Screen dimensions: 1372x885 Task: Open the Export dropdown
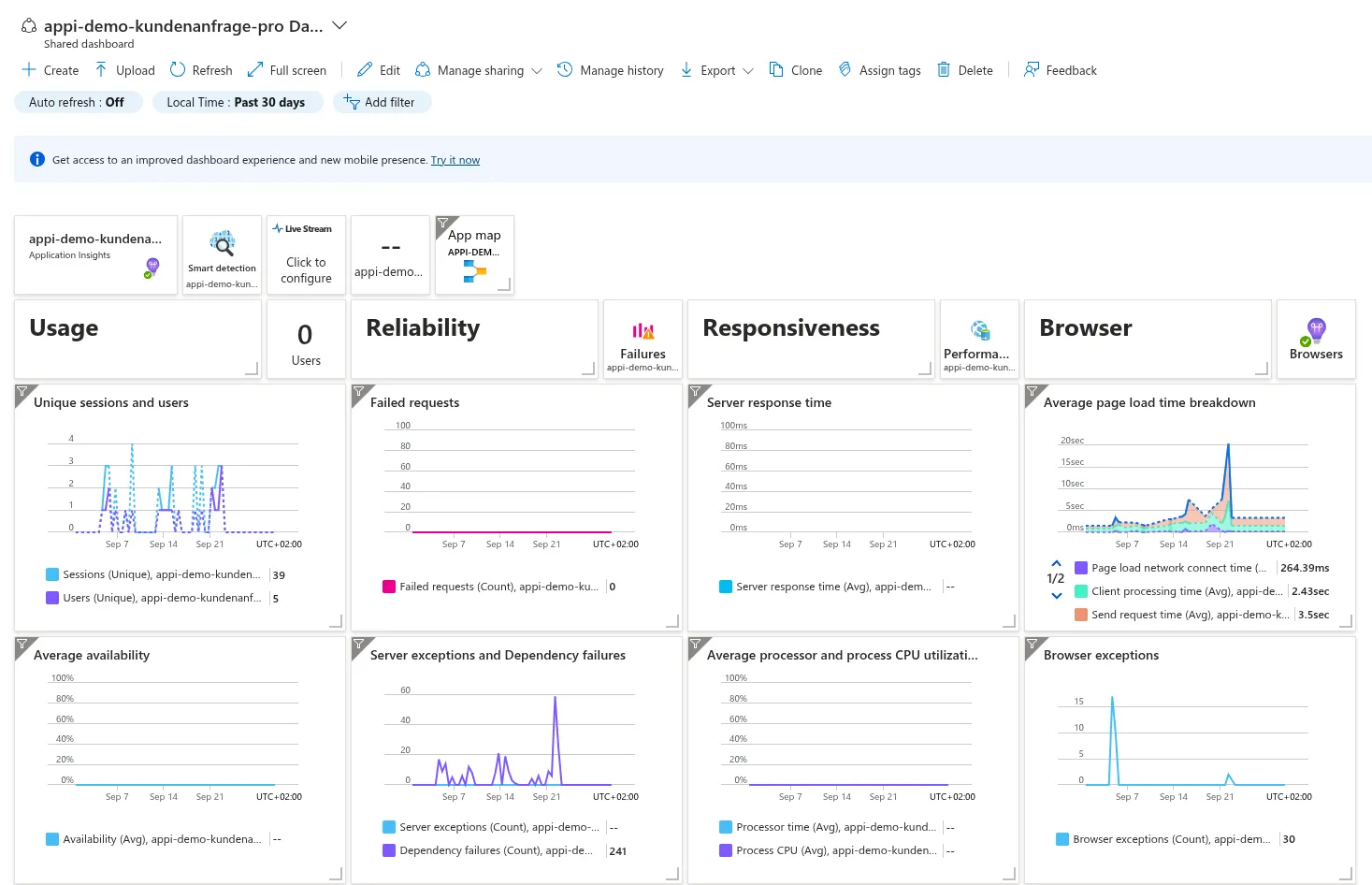716,70
